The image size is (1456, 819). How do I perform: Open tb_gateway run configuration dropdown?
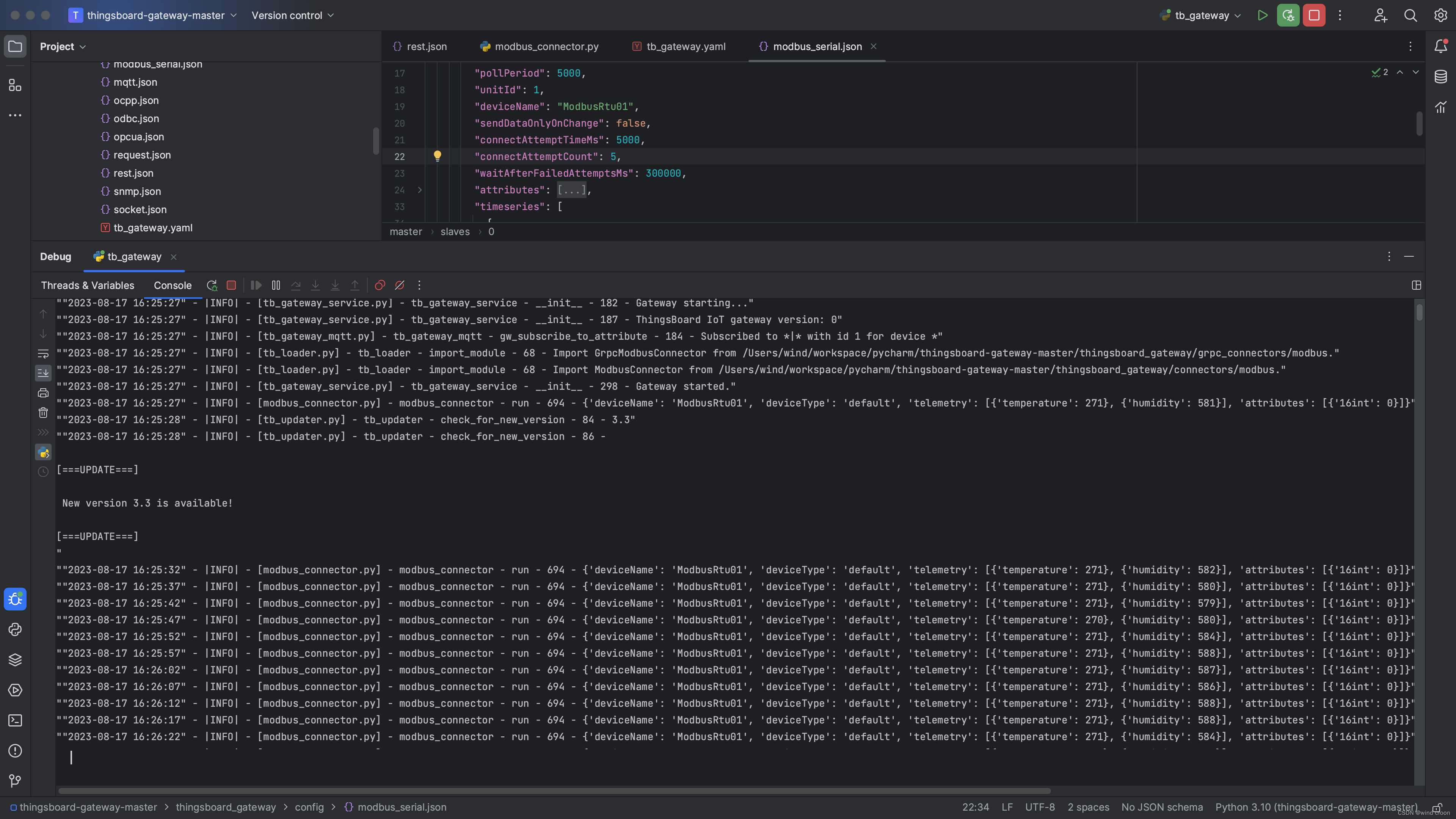click(1200, 15)
